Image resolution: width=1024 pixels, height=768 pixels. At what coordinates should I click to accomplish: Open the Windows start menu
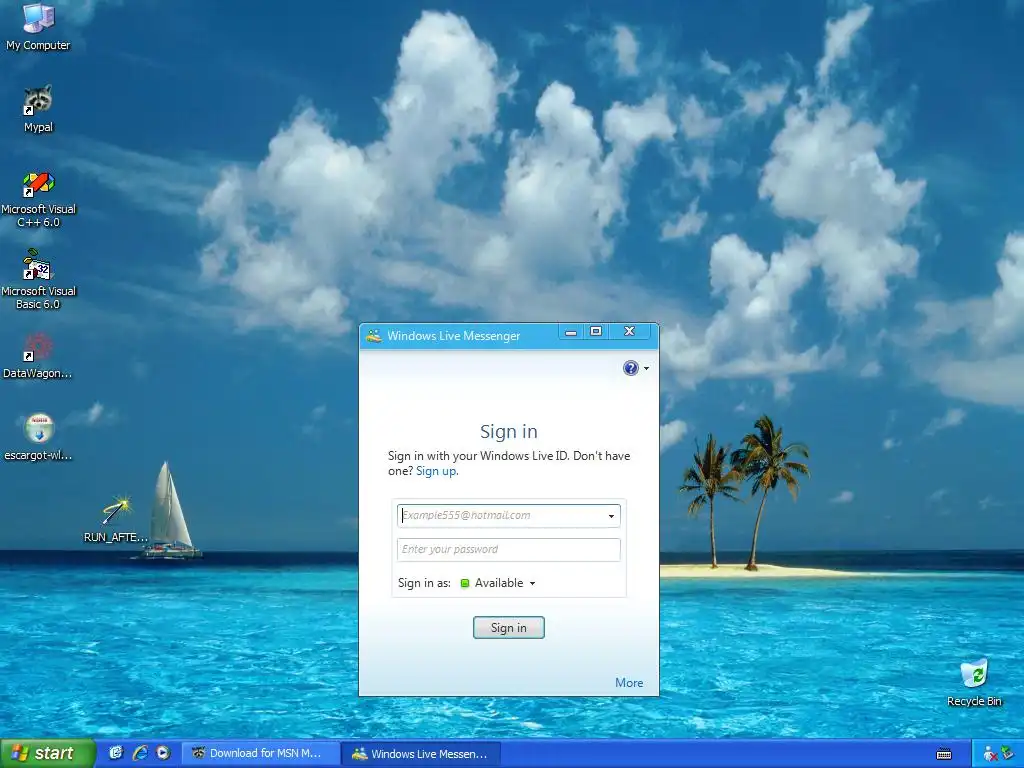(x=48, y=753)
